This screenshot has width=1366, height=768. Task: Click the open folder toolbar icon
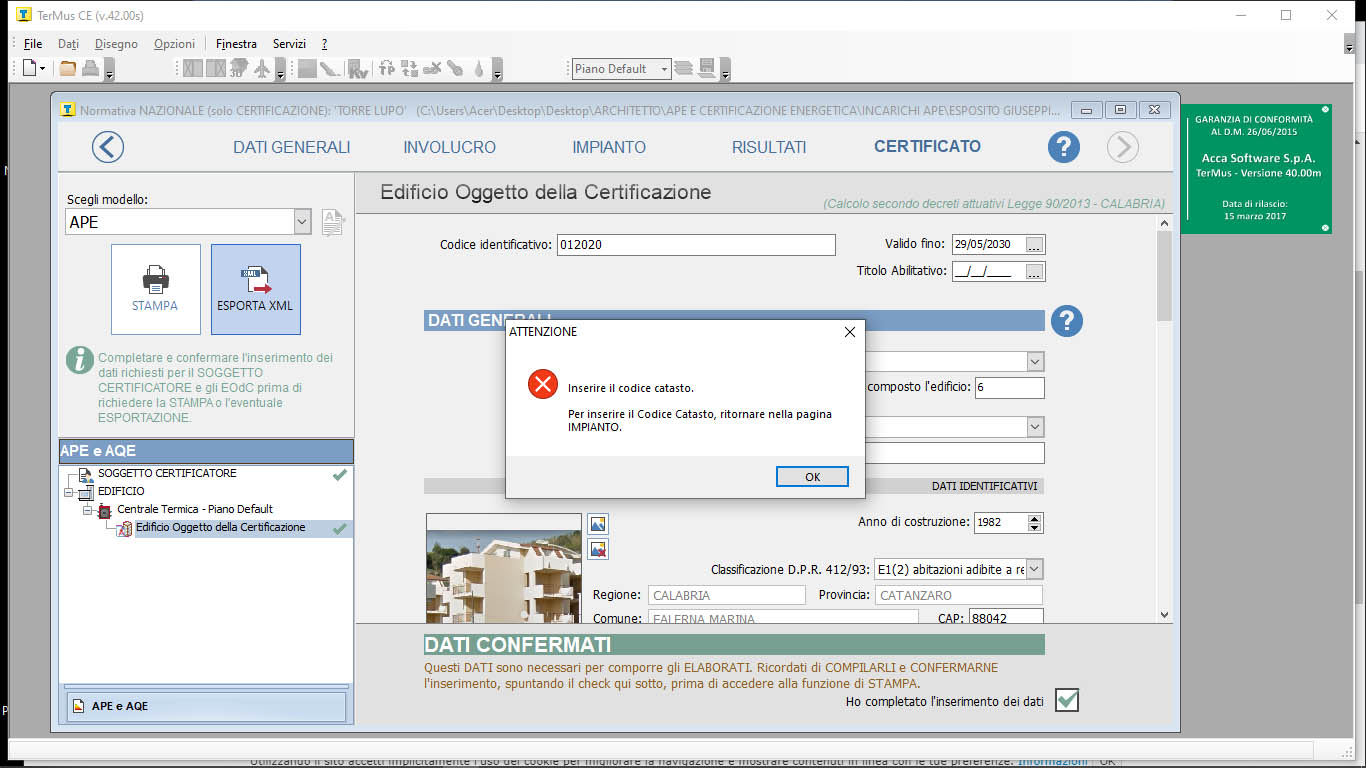pos(67,69)
